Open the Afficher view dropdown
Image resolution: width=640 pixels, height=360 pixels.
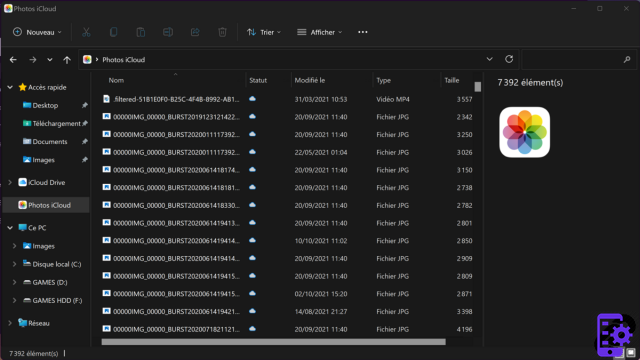320,32
